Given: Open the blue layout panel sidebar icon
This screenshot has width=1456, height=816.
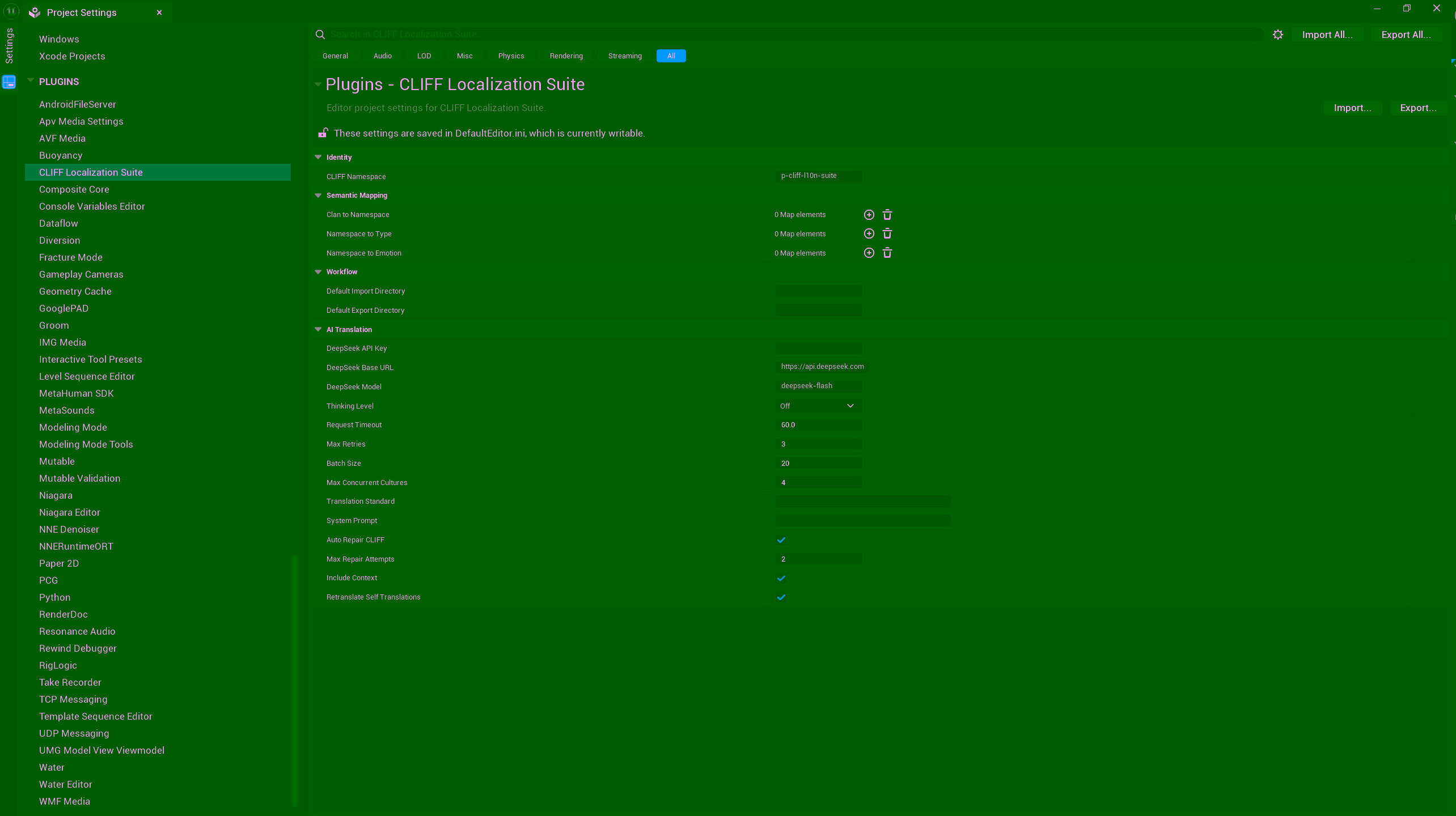Looking at the screenshot, I should [9, 82].
